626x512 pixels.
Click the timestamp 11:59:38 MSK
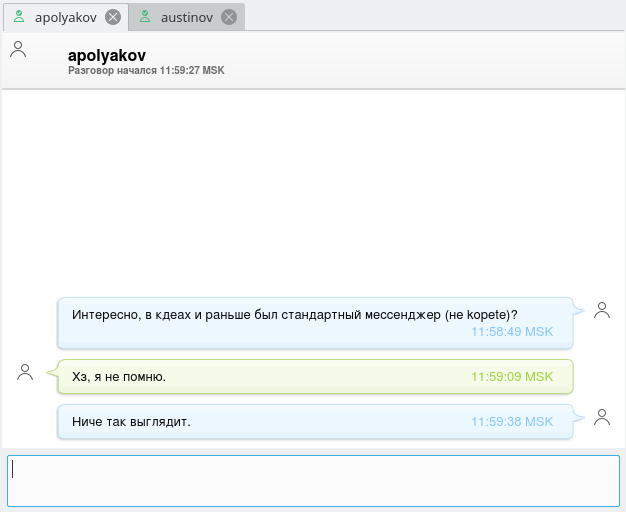pyautogui.click(x=512, y=422)
